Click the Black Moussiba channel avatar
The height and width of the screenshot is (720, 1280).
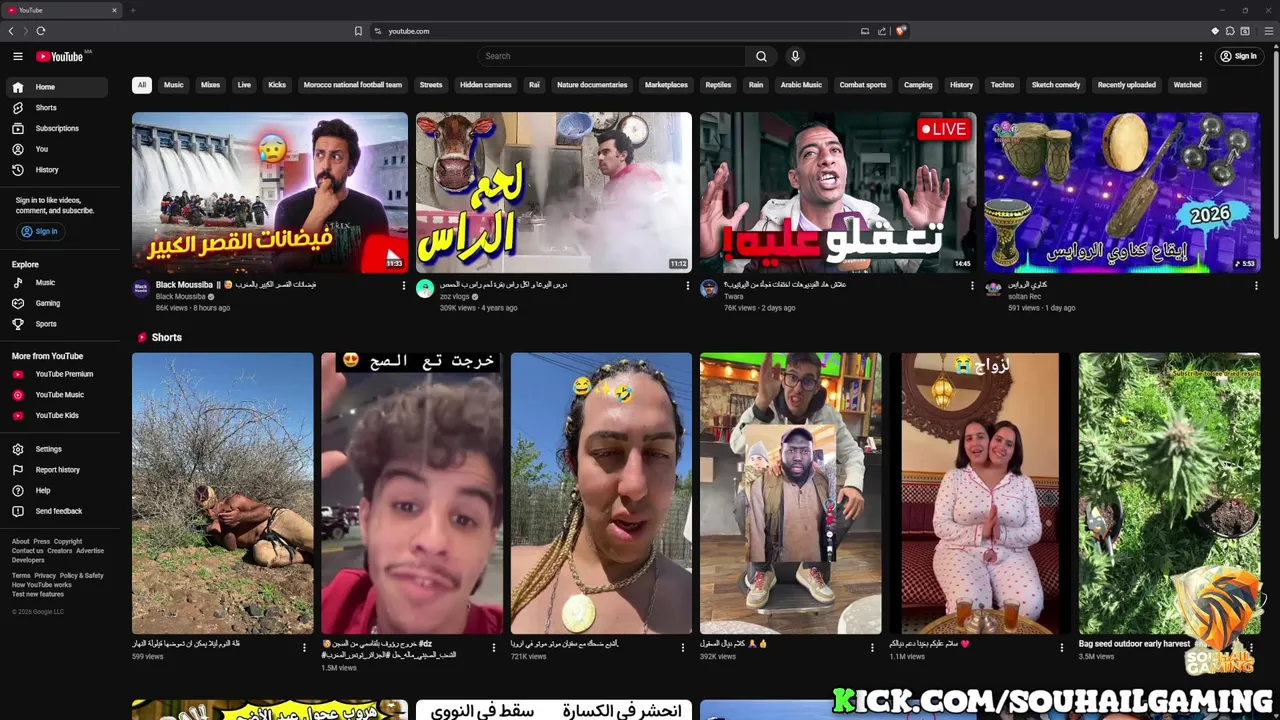point(141,289)
